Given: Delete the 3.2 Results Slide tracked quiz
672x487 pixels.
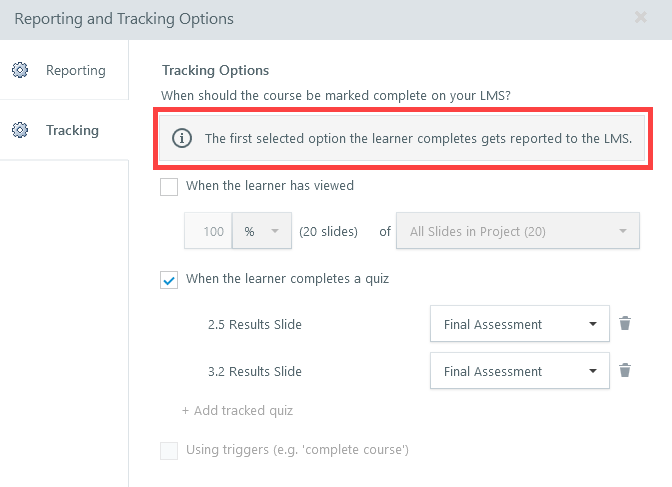Looking at the screenshot, I should pos(625,371).
